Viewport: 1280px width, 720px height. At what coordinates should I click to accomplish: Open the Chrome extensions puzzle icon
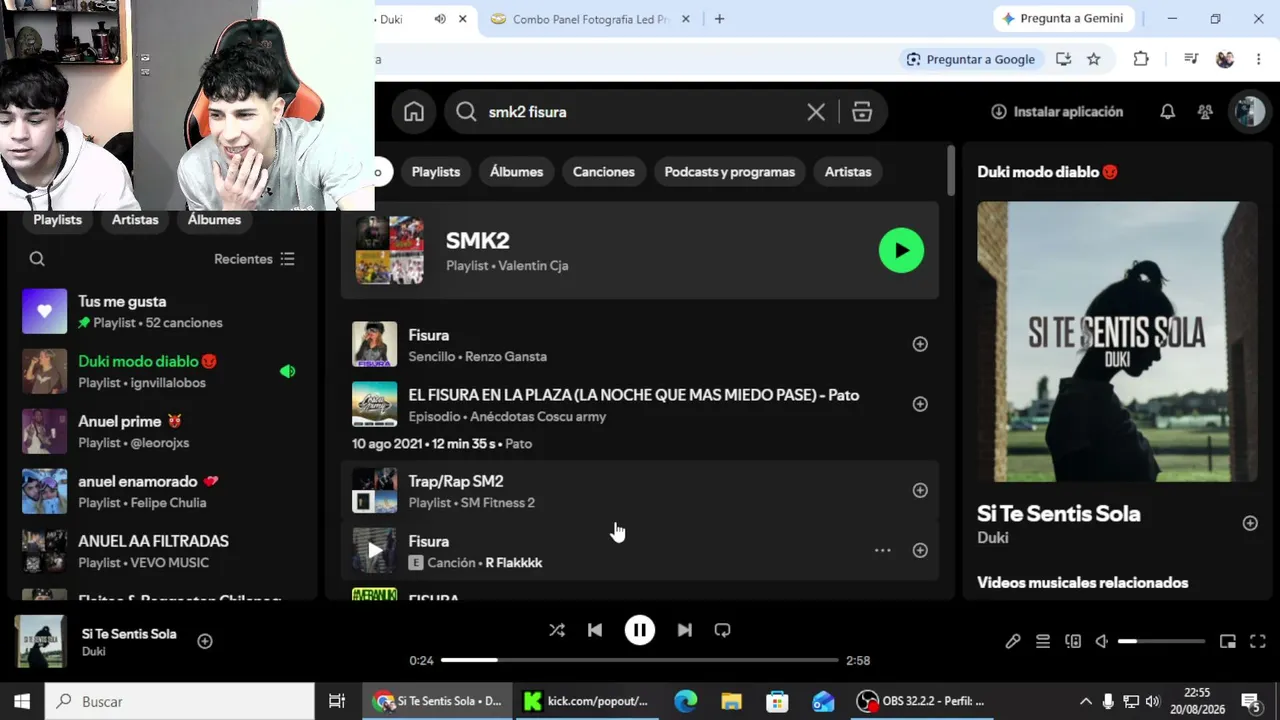(x=1141, y=59)
